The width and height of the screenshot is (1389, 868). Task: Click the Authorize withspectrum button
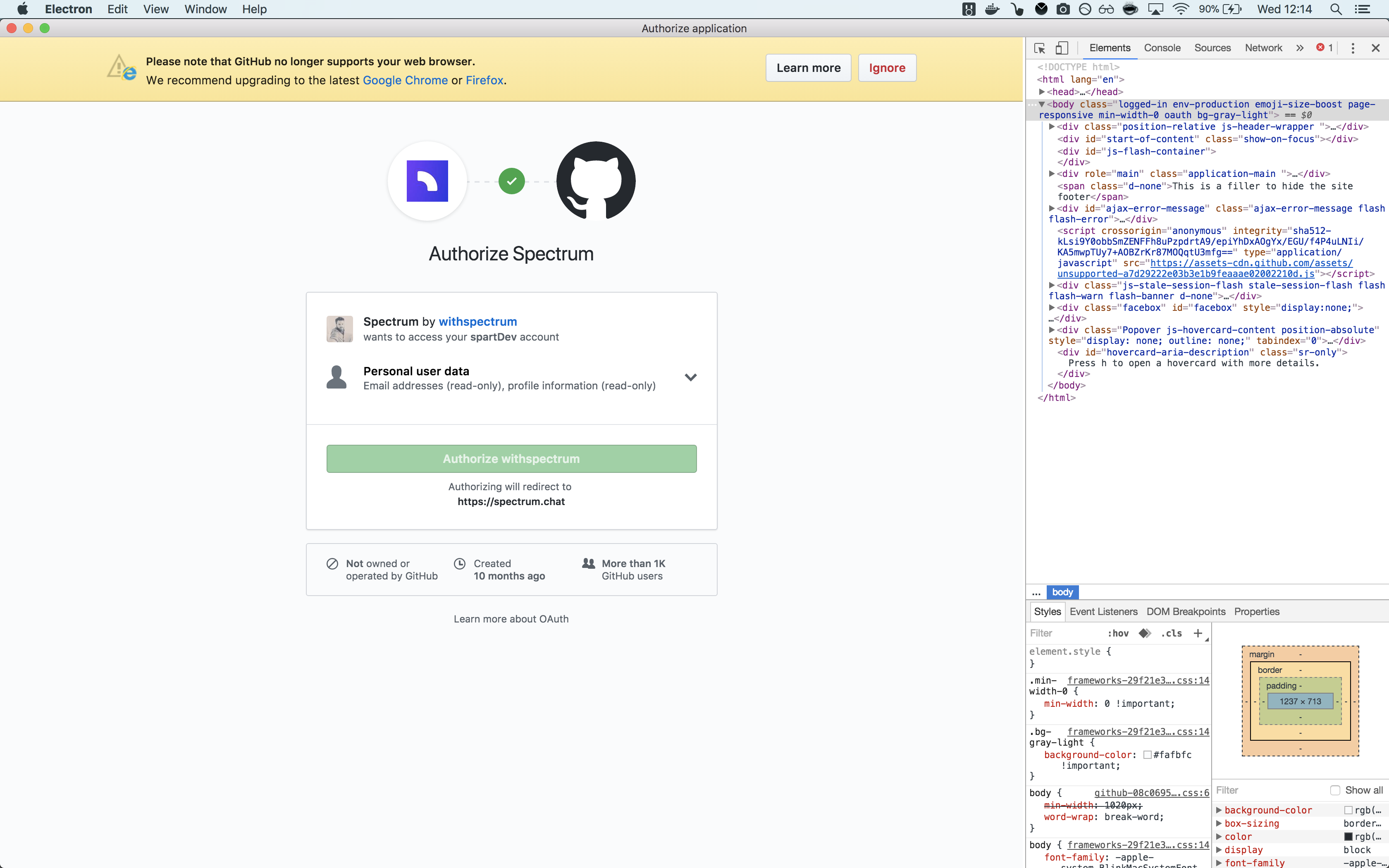[511, 459]
